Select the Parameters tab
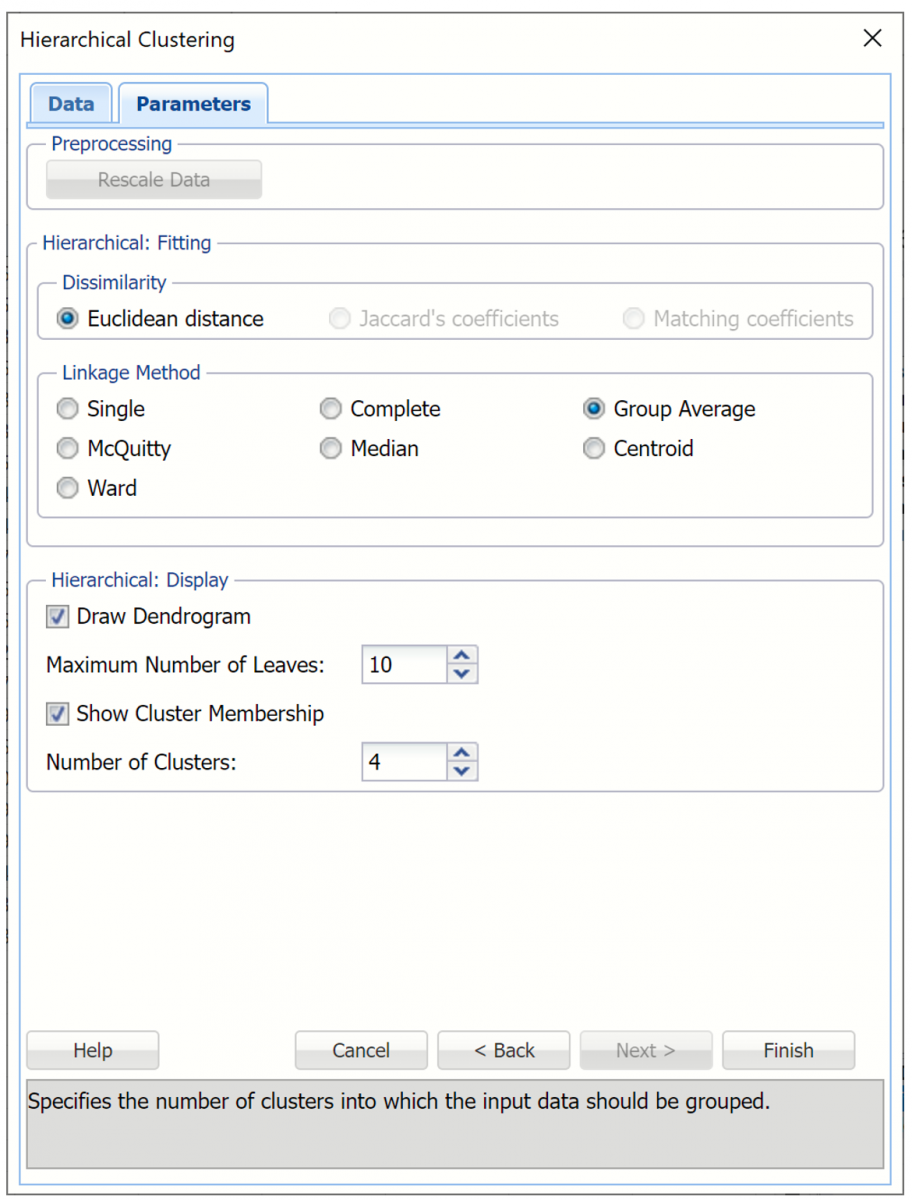 pyautogui.click(x=193, y=104)
